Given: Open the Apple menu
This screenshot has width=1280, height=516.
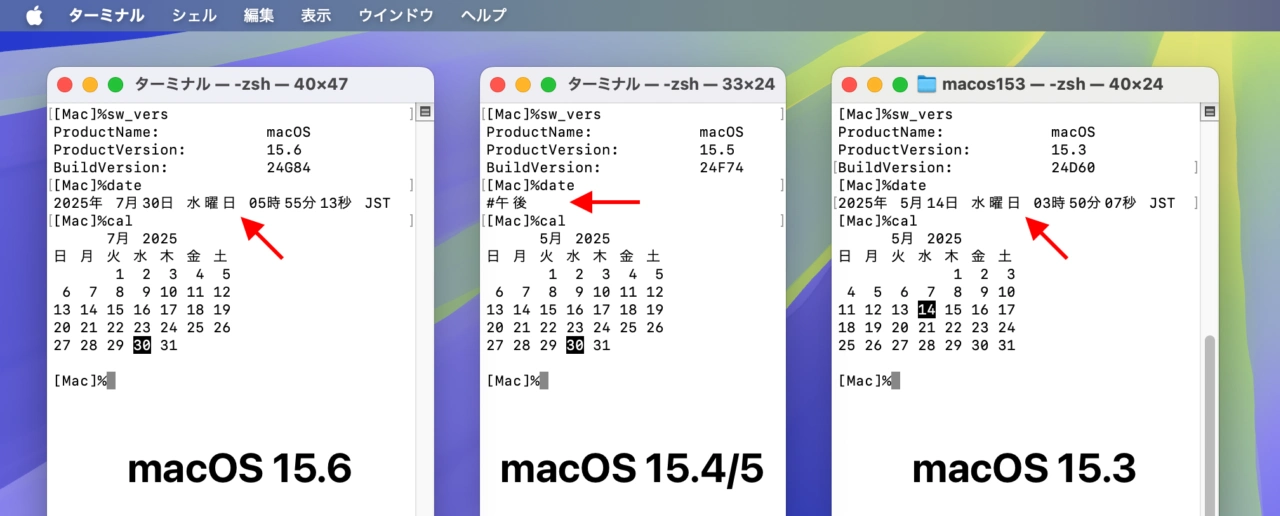Looking at the screenshot, I should pyautogui.click(x=34, y=15).
